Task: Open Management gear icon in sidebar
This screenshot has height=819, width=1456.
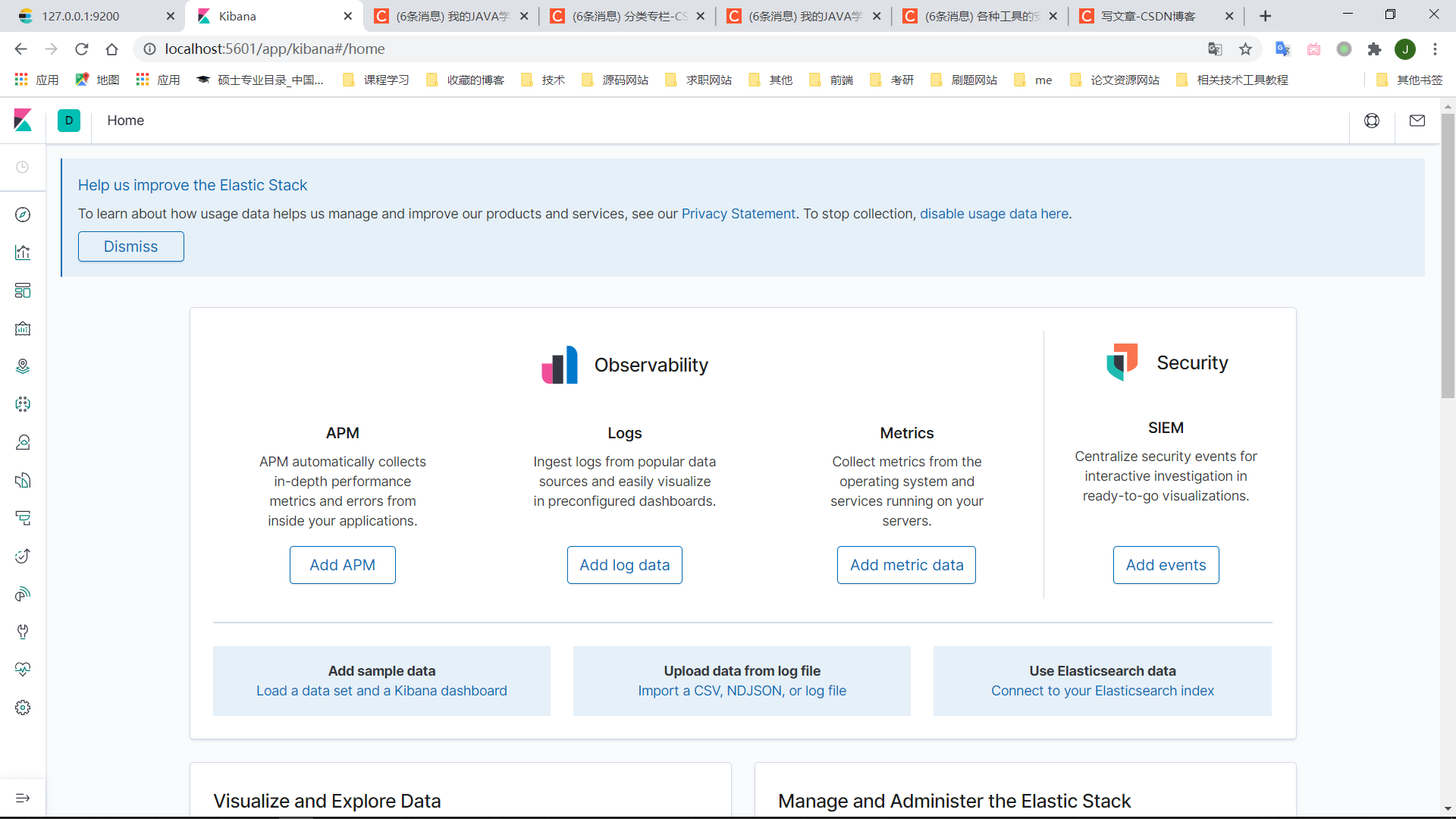Action: (x=23, y=708)
